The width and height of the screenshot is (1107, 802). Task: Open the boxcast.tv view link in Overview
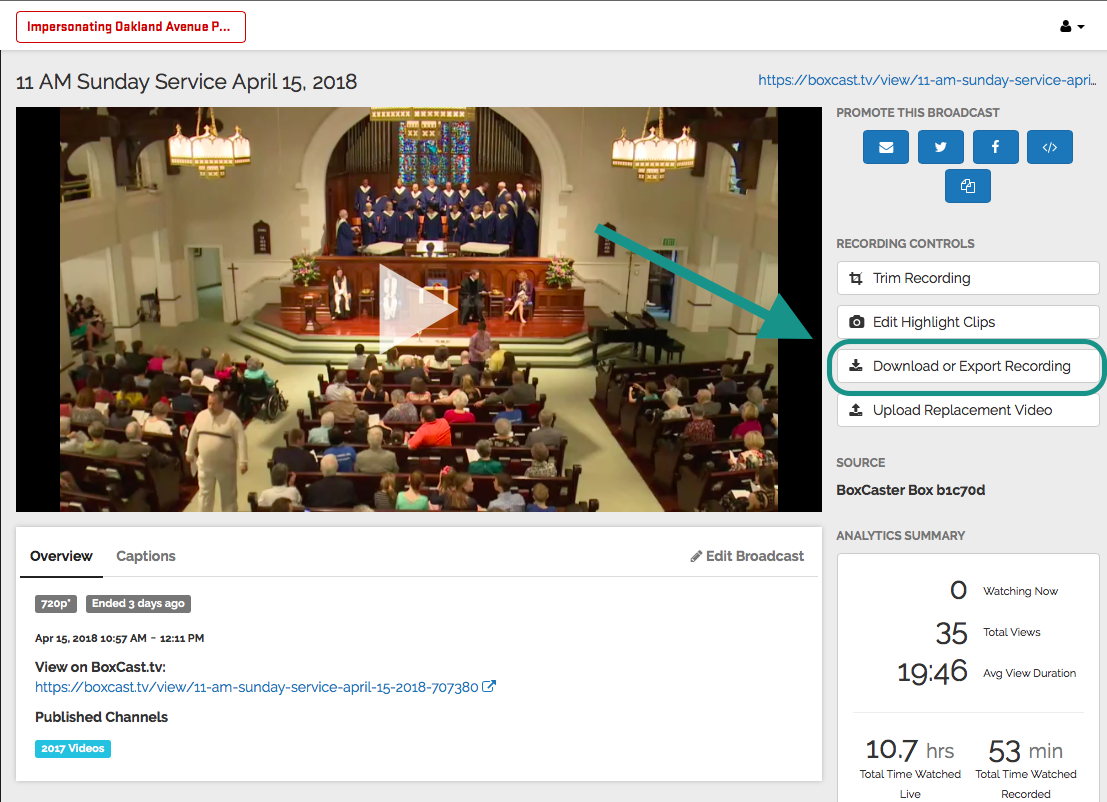(x=256, y=687)
